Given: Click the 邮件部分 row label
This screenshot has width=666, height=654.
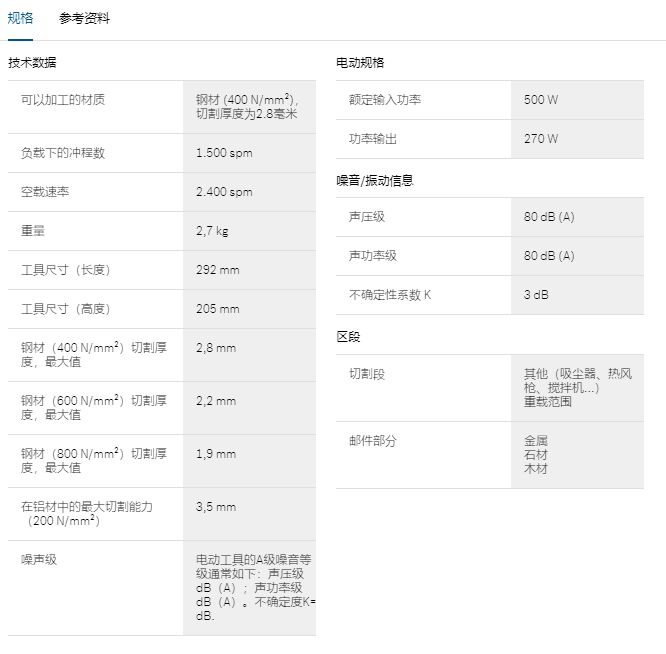Looking at the screenshot, I should [373, 441].
